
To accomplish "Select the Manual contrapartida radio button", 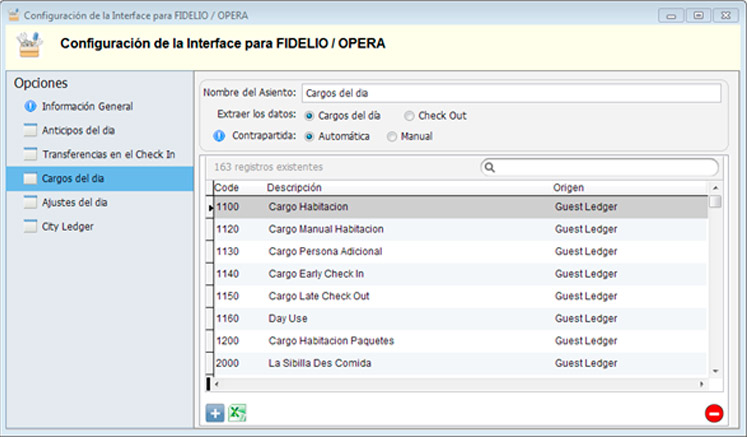I will point(392,137).
